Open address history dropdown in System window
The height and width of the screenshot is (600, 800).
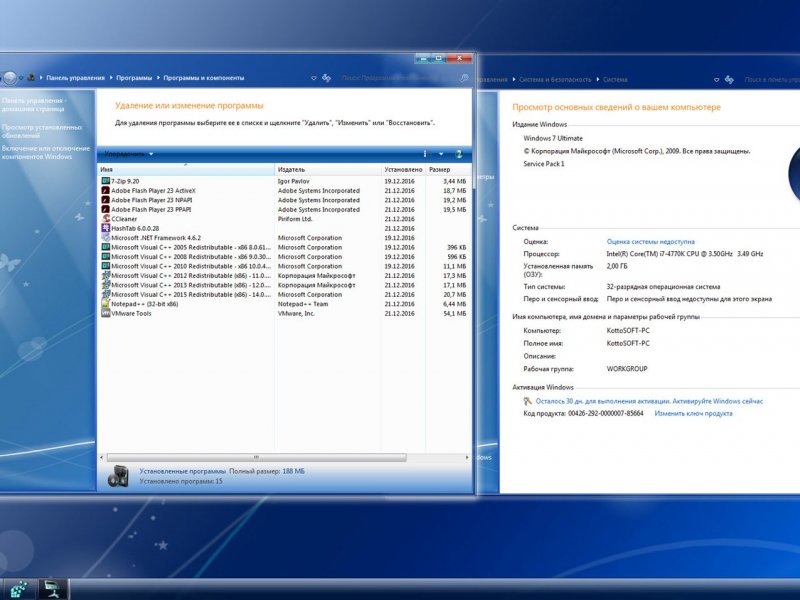tap(716, 80)
